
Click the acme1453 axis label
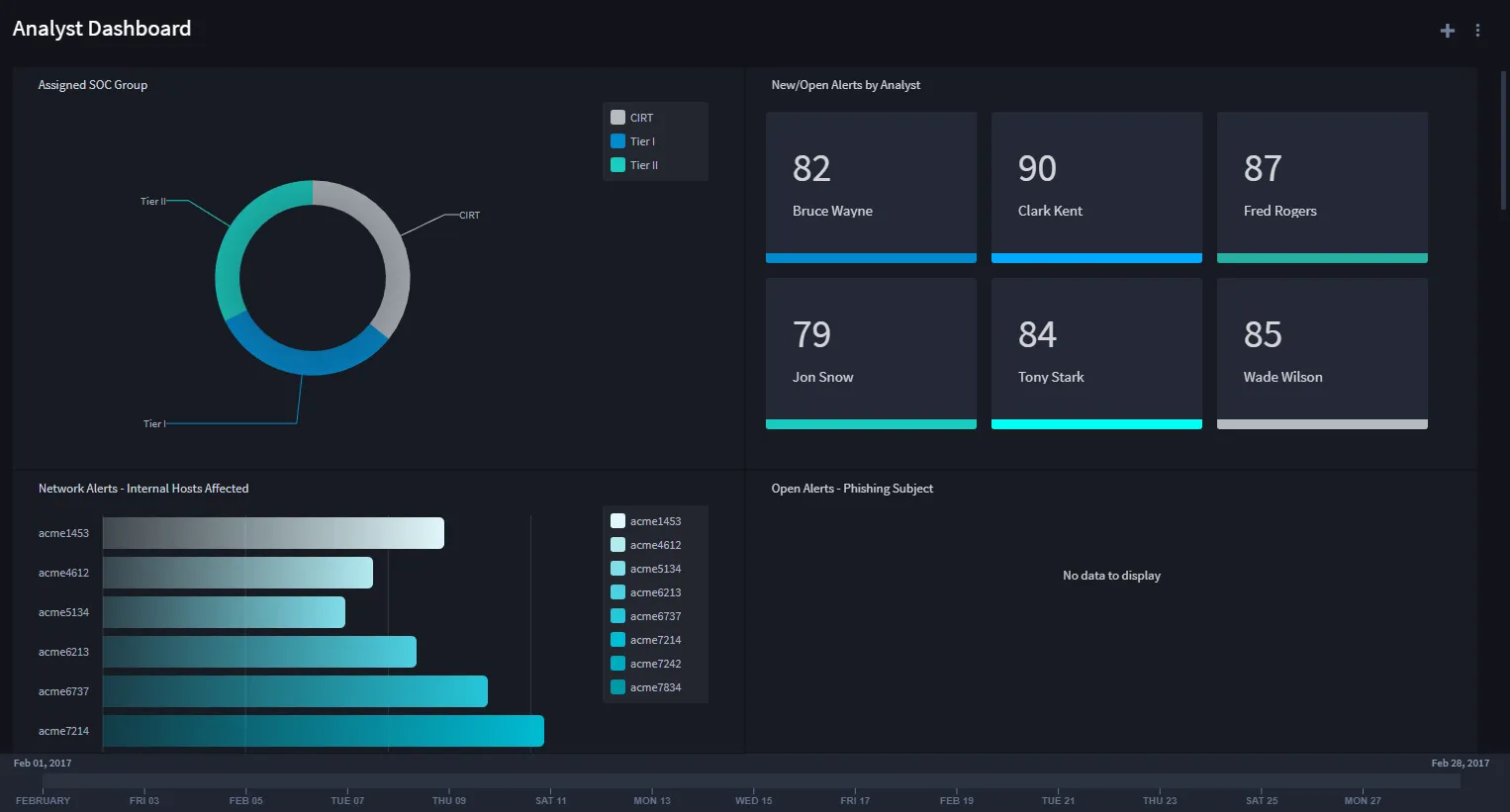click(63, 533)
